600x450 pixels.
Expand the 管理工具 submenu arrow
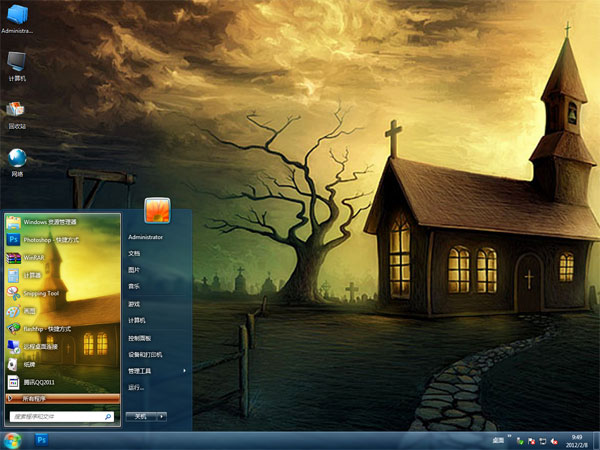coord(184,371)
